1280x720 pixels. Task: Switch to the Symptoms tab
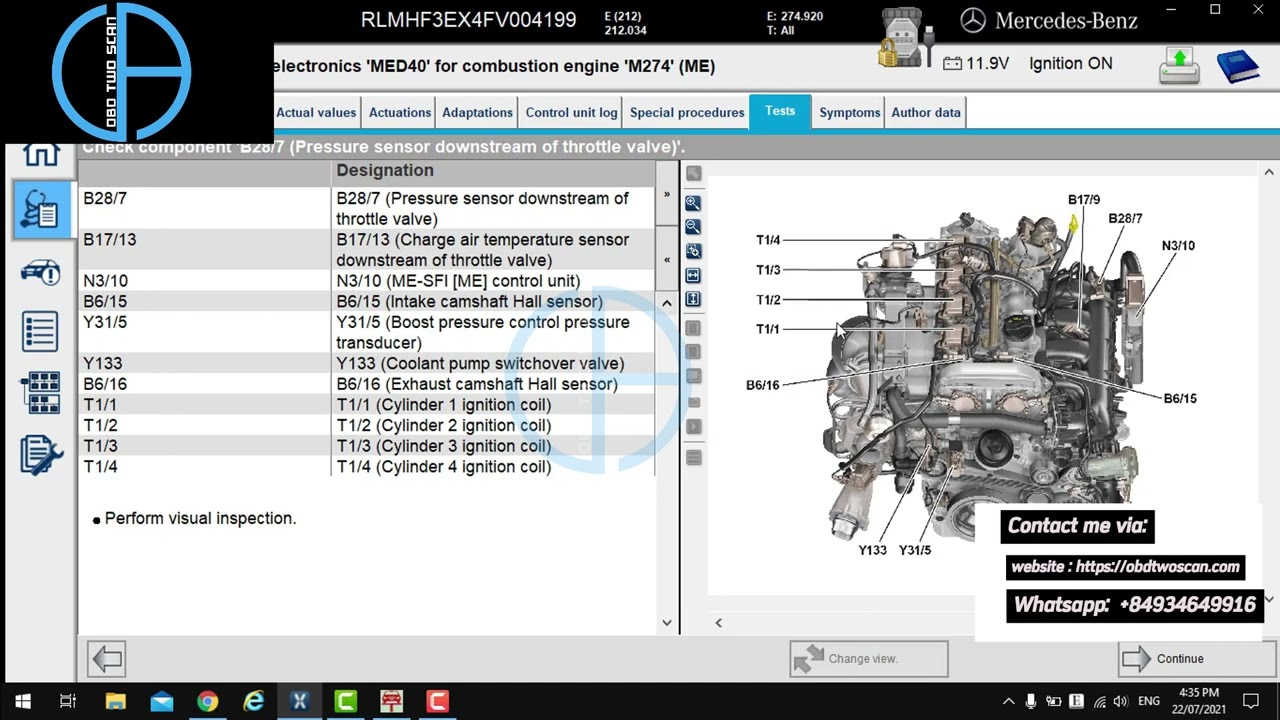[850, 112]
